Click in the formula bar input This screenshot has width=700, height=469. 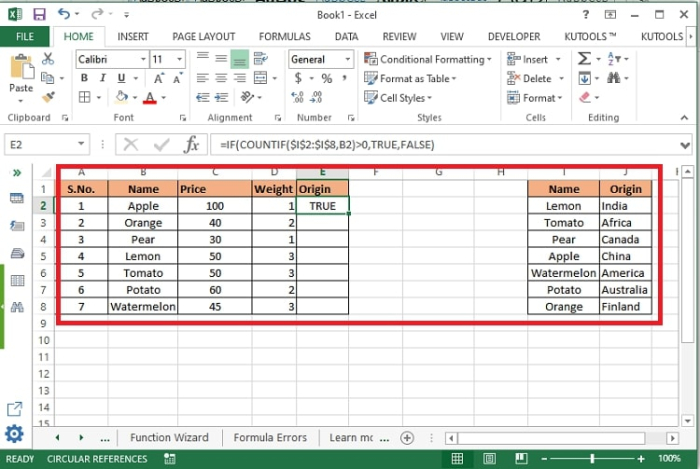(x=445, y=145)
